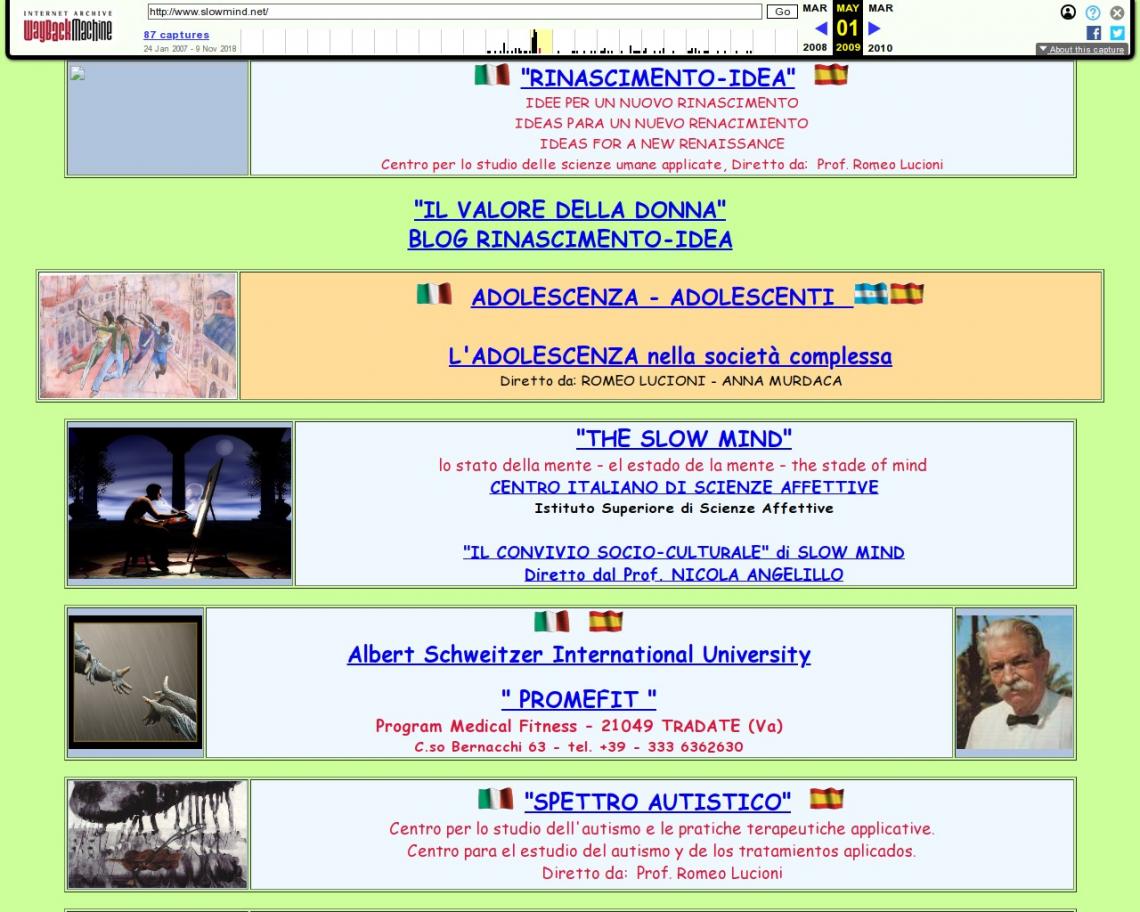Click Italian flag beside RINASCIMENTO-IDEA

[x=492, y=75]
